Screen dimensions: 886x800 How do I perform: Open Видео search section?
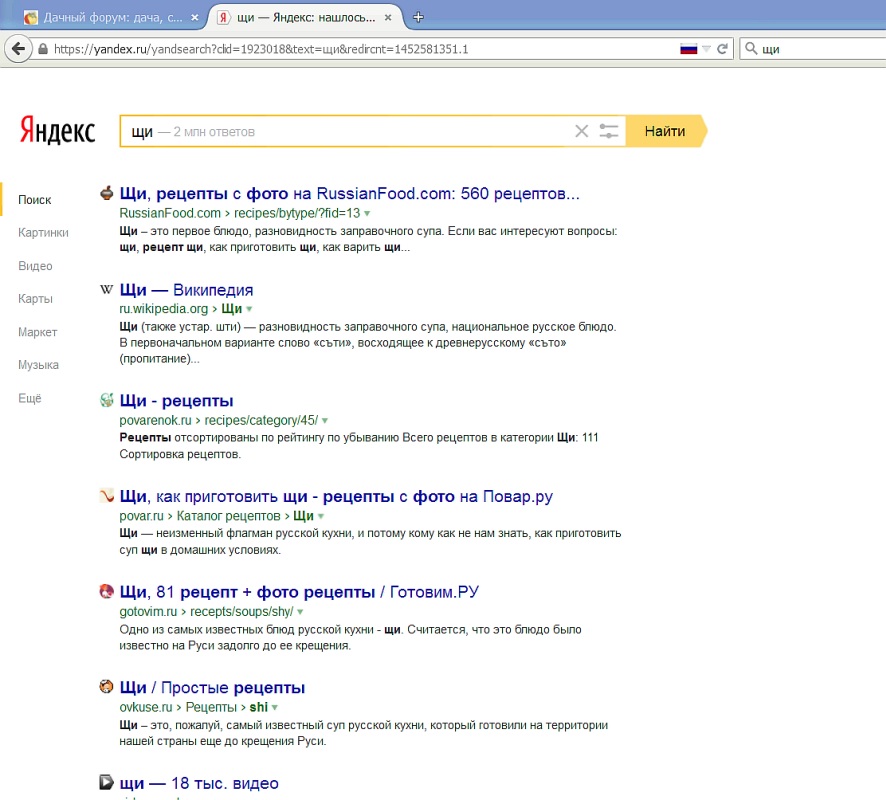35,266
